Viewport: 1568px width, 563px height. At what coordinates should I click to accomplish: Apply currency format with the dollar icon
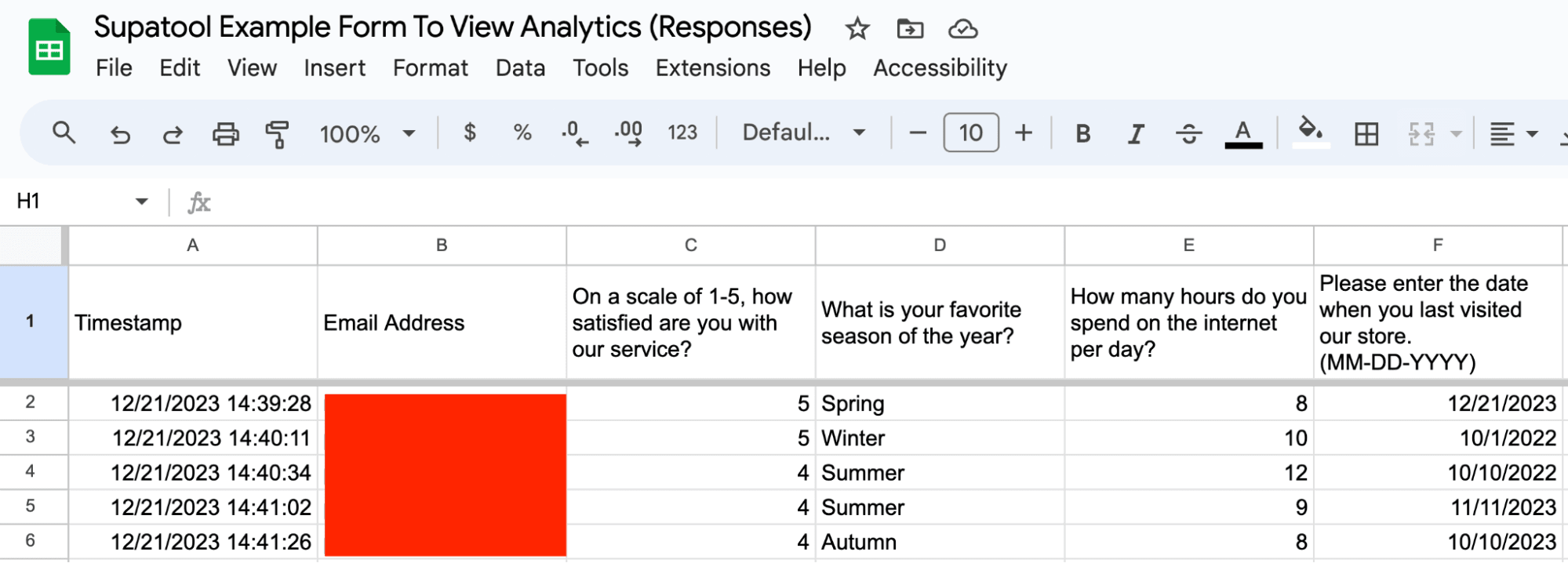469,133
